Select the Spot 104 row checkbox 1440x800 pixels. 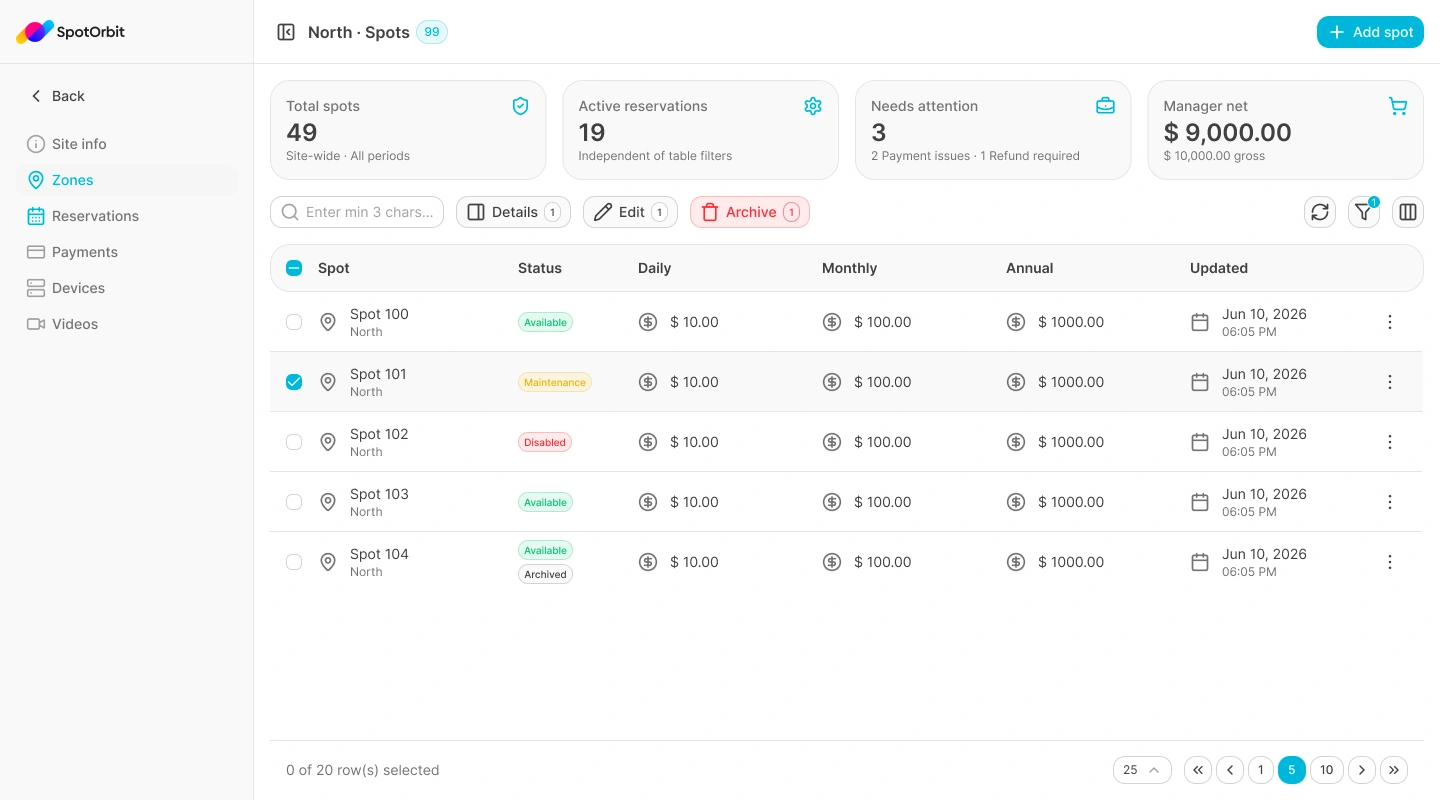[294, 562]
